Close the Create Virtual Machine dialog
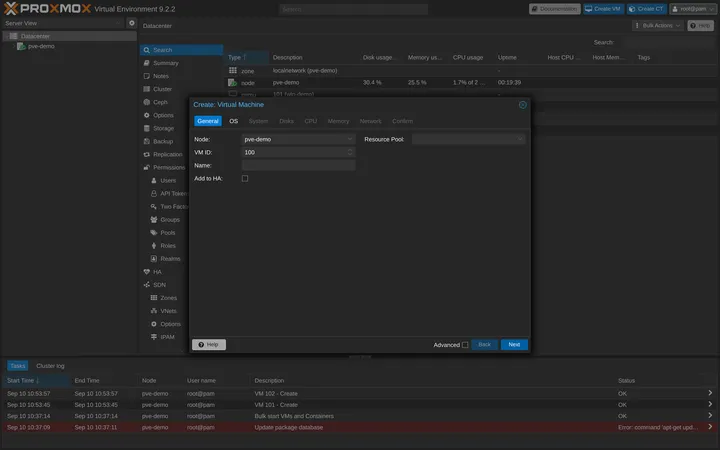This screenshot has height=450, width=720. [523, 105]
